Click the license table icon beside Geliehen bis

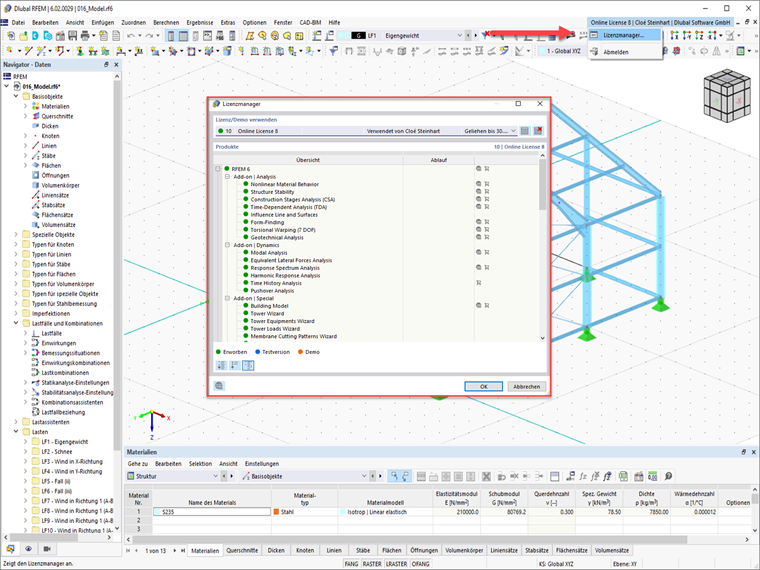tap(524, 131)
